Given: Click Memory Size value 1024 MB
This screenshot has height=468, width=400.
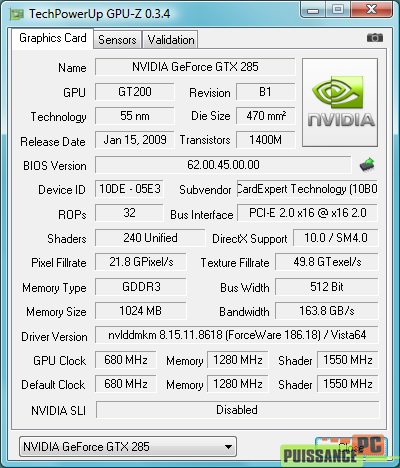Looking at the screenshot, I should (x=141, y=311).
